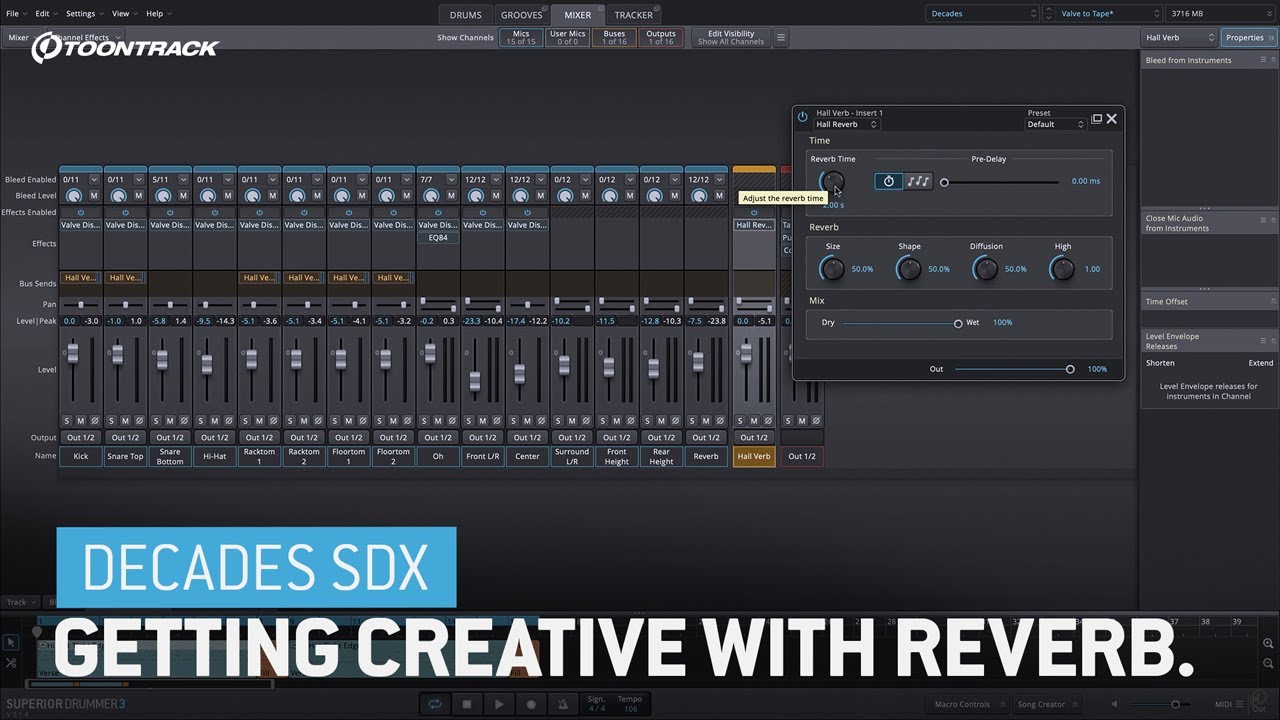Select the Hall Verb channel name field
The height and width of the screenshot is (720, 1280).
click(754, 456)
